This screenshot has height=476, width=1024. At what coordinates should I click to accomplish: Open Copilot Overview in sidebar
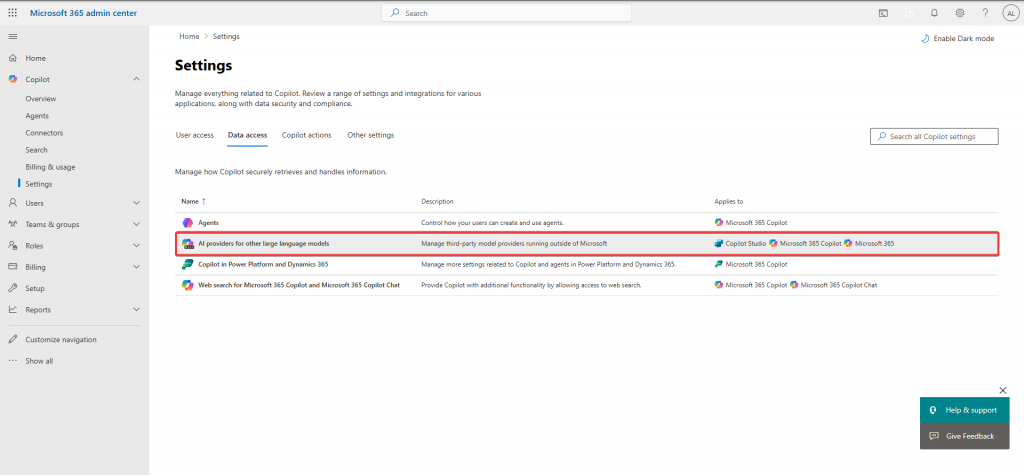coord(40,99)
